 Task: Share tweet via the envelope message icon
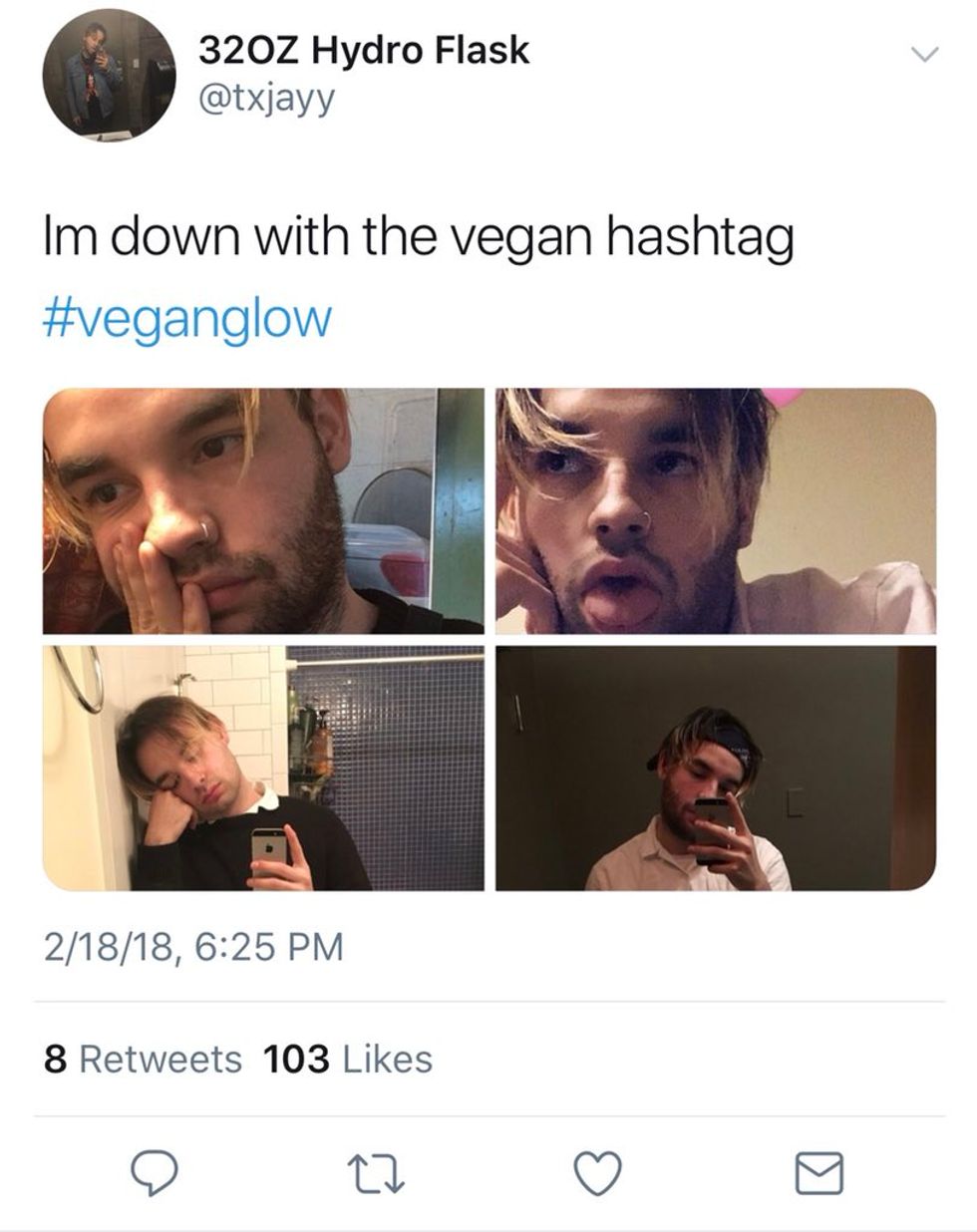click(x=819, y=1172)
